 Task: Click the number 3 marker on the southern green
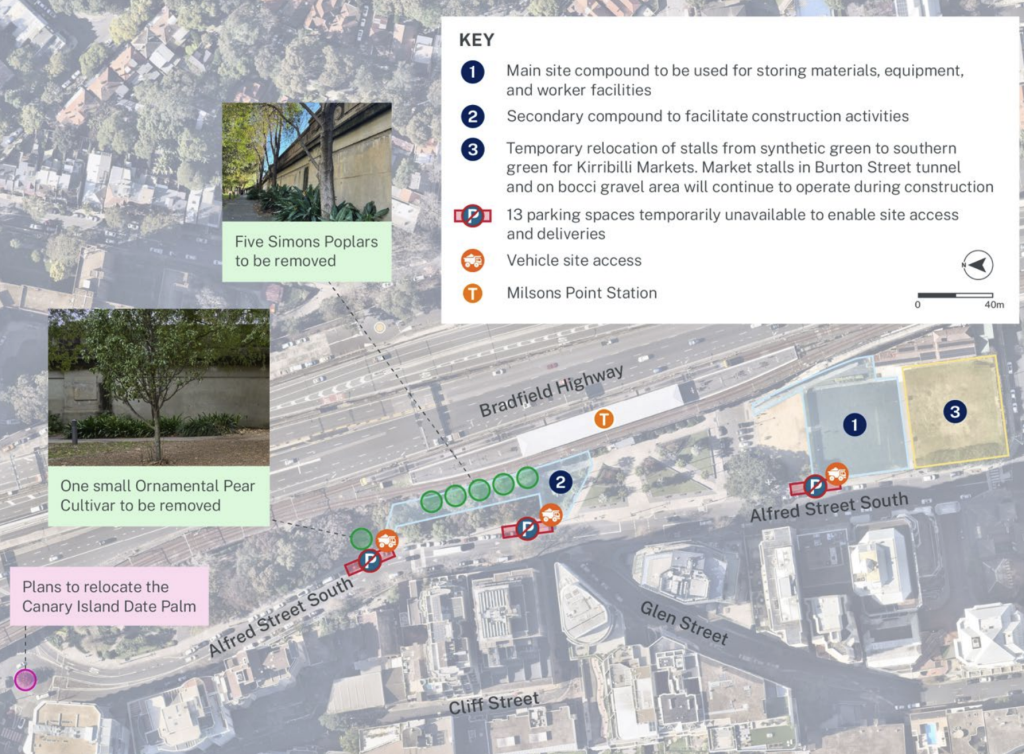[955, 411]
